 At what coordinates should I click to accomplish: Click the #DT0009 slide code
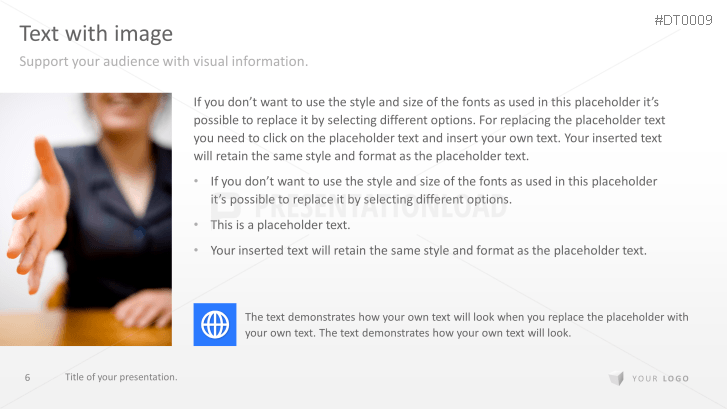click(x=683, y=21)
